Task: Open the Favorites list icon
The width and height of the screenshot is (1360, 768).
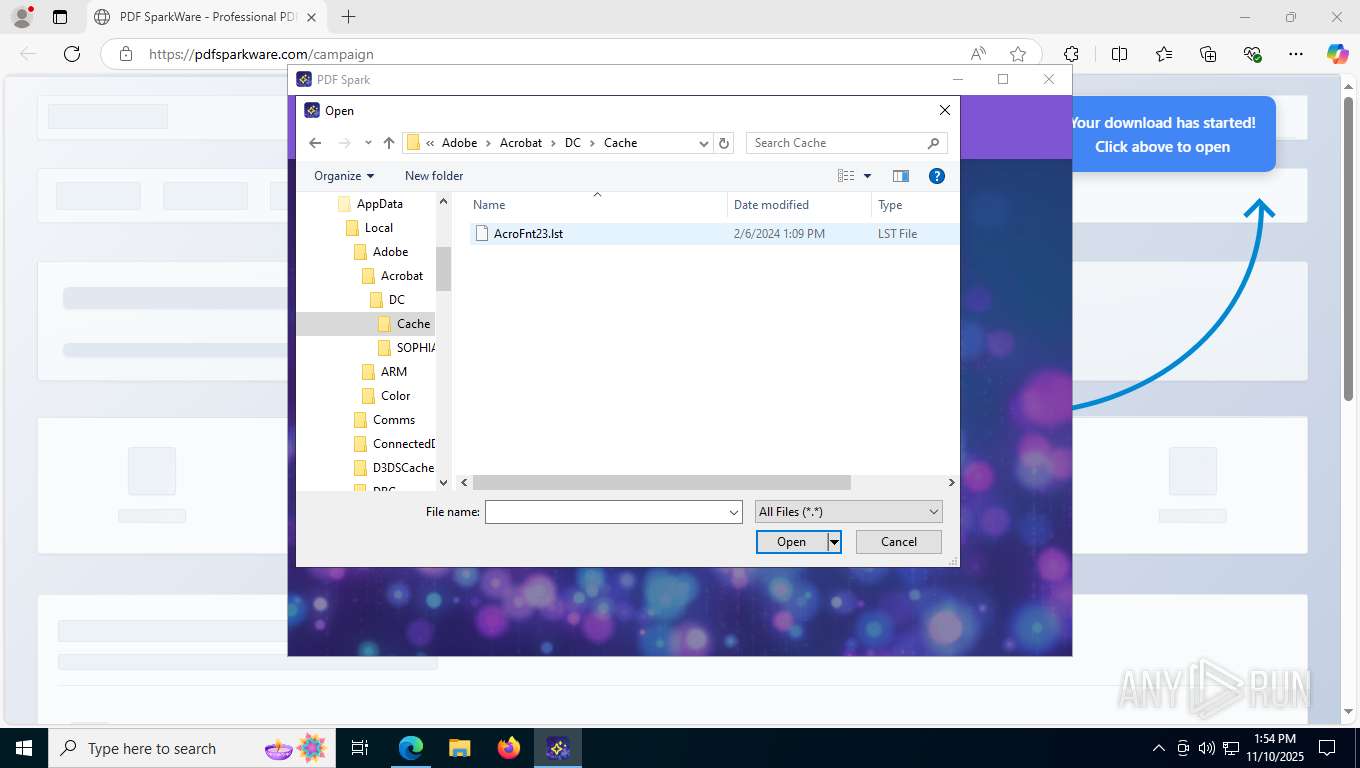Action: (x=1164, y=54)
